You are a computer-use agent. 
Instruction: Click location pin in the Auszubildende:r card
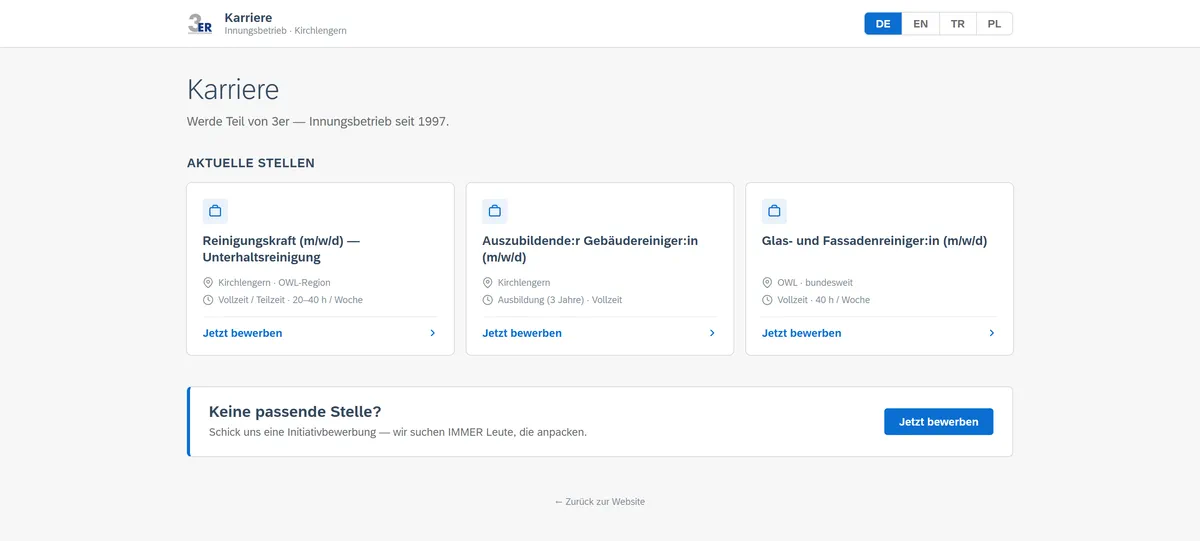coord(488,283)
